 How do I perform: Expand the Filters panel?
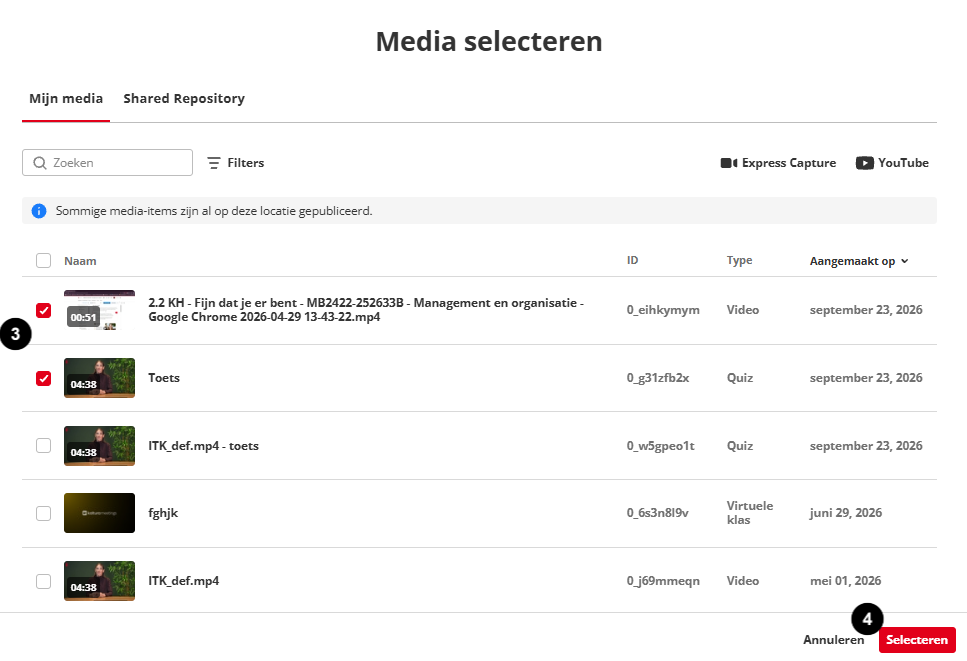click(x=236, y=163)
